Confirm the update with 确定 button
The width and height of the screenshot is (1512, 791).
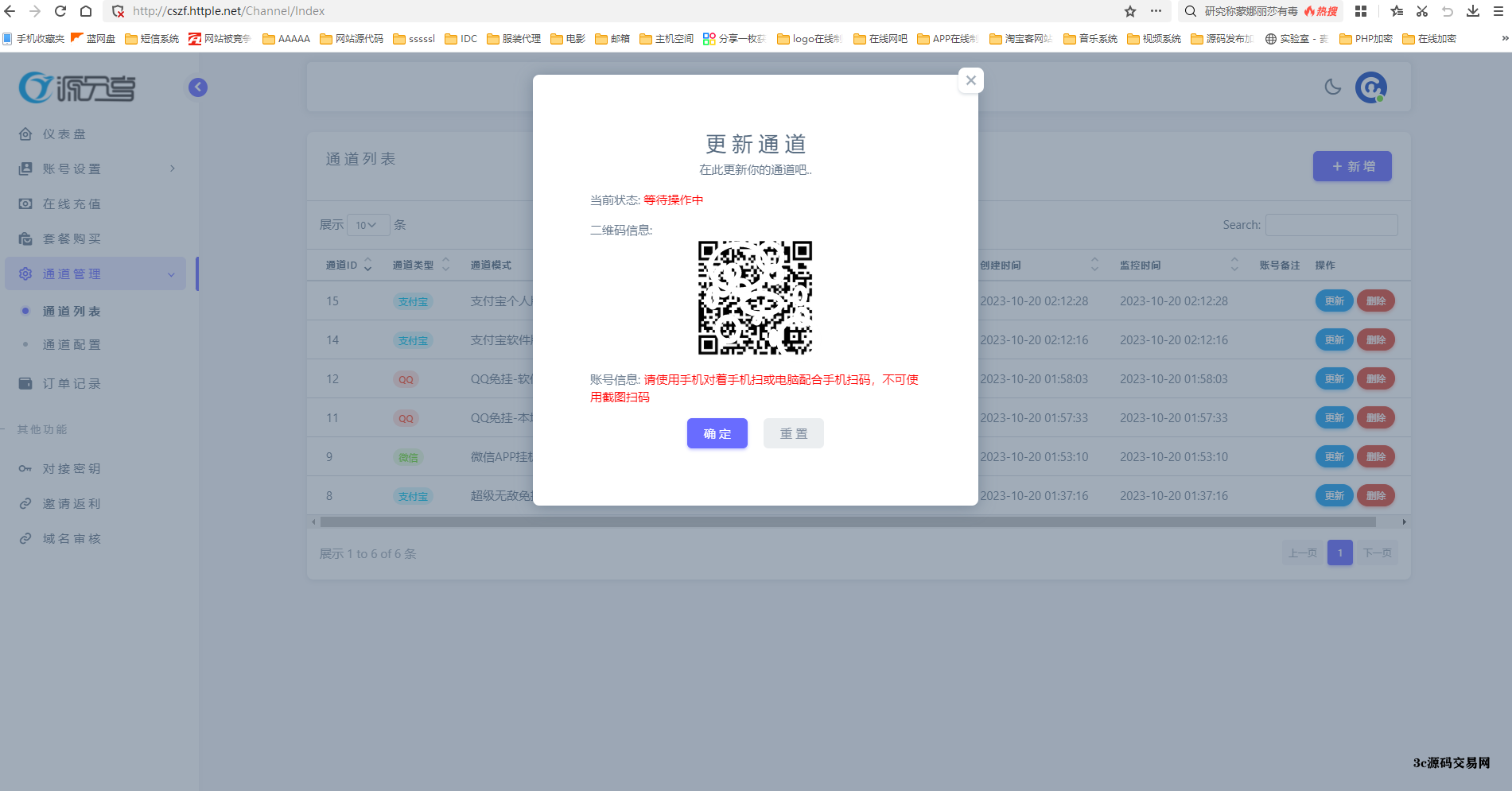pyautogui.click(x=717, y=433)
